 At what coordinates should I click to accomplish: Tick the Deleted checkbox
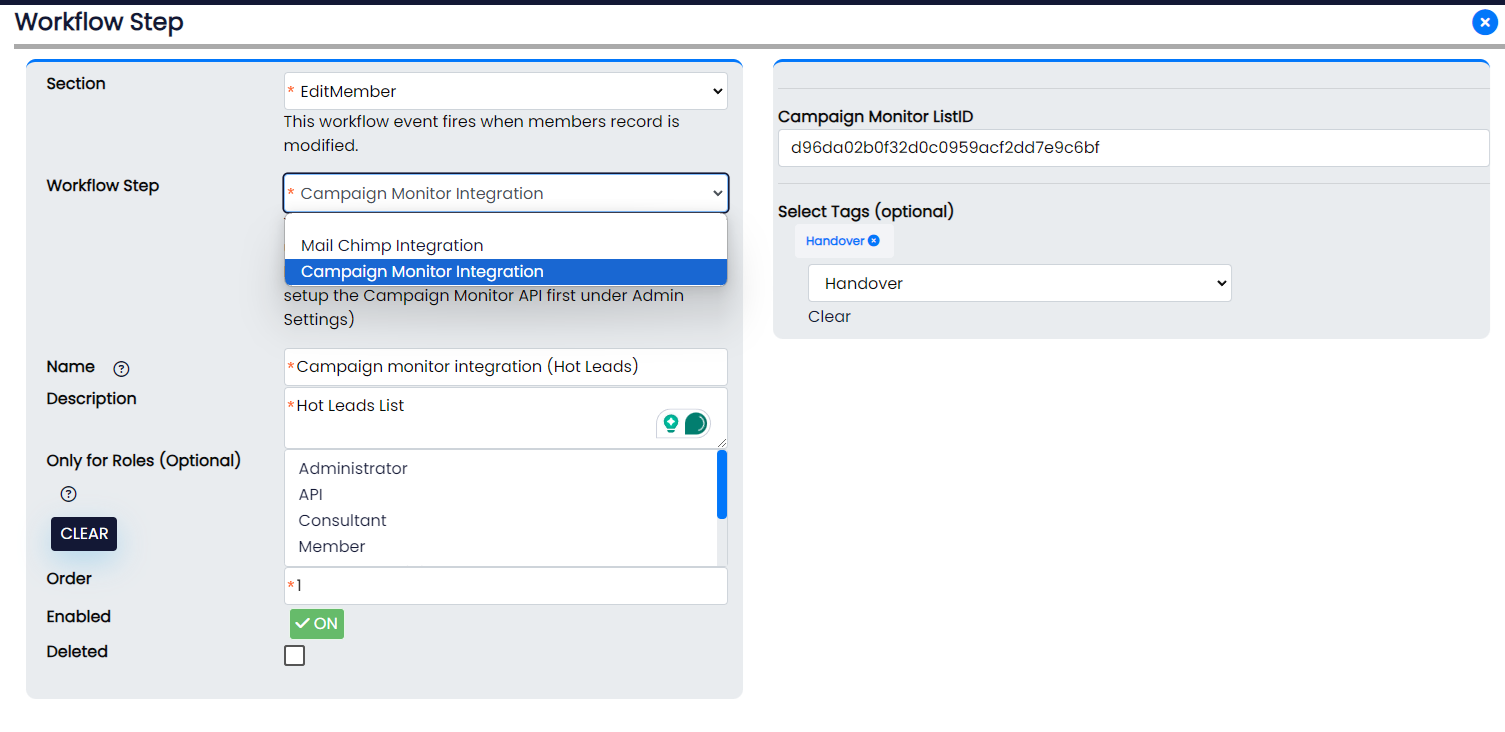pyautogui.click(x=295, y=656)
